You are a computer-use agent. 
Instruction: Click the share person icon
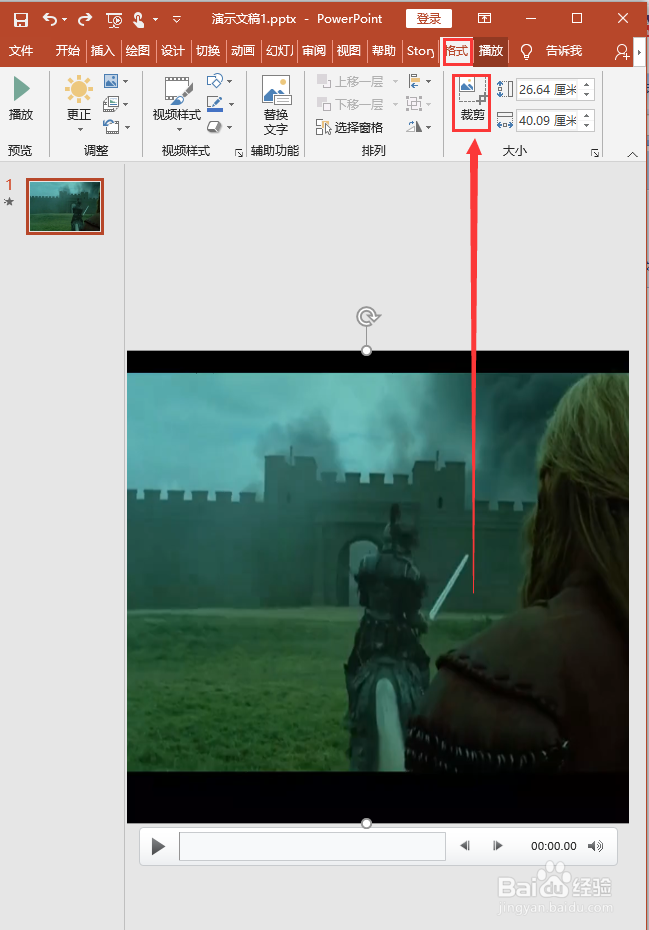pos(621,52)
